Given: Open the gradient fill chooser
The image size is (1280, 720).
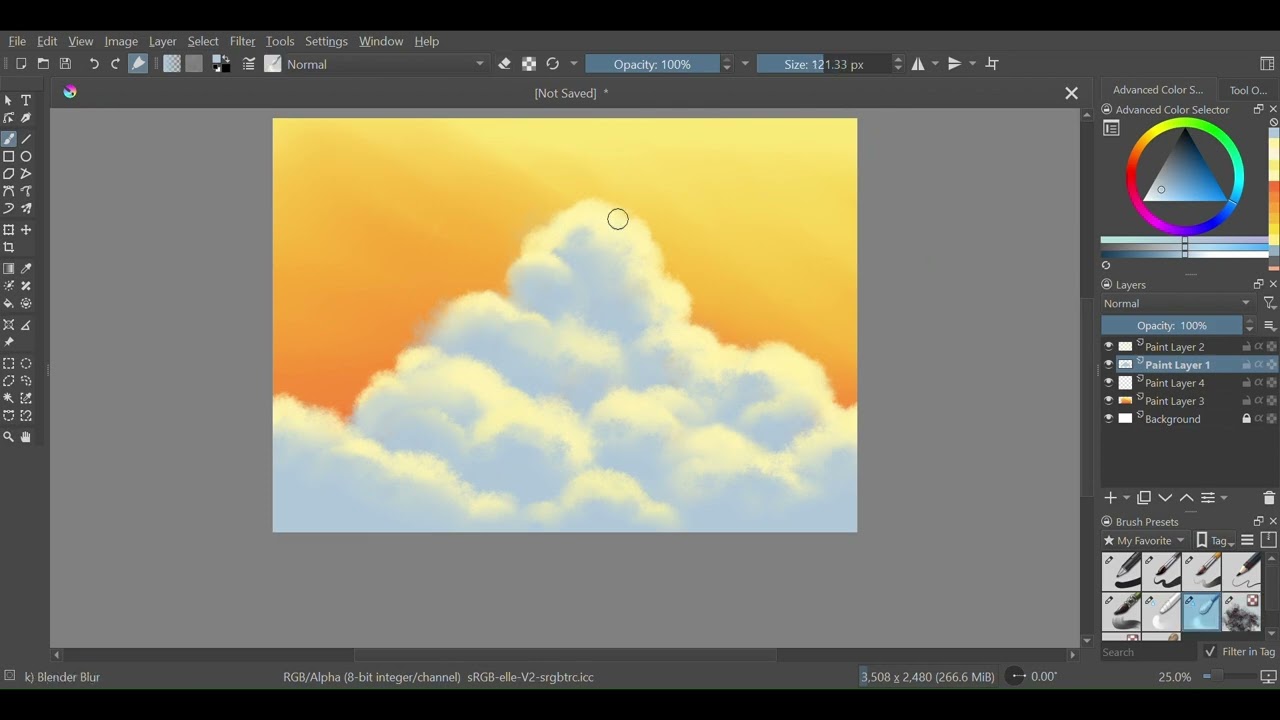Looking at the screenshot, I should [x=172, y=64].
